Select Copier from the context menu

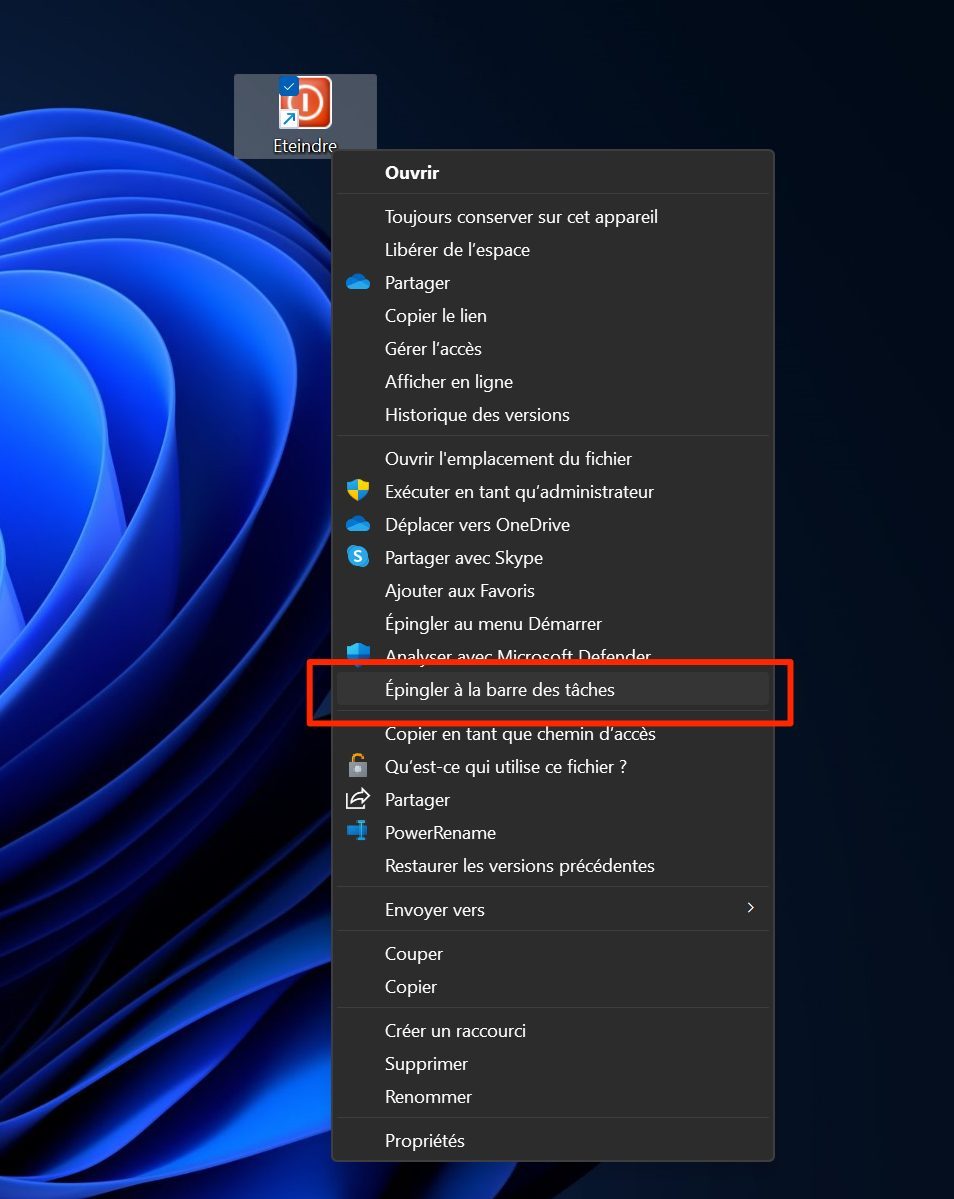pos(553,986)
